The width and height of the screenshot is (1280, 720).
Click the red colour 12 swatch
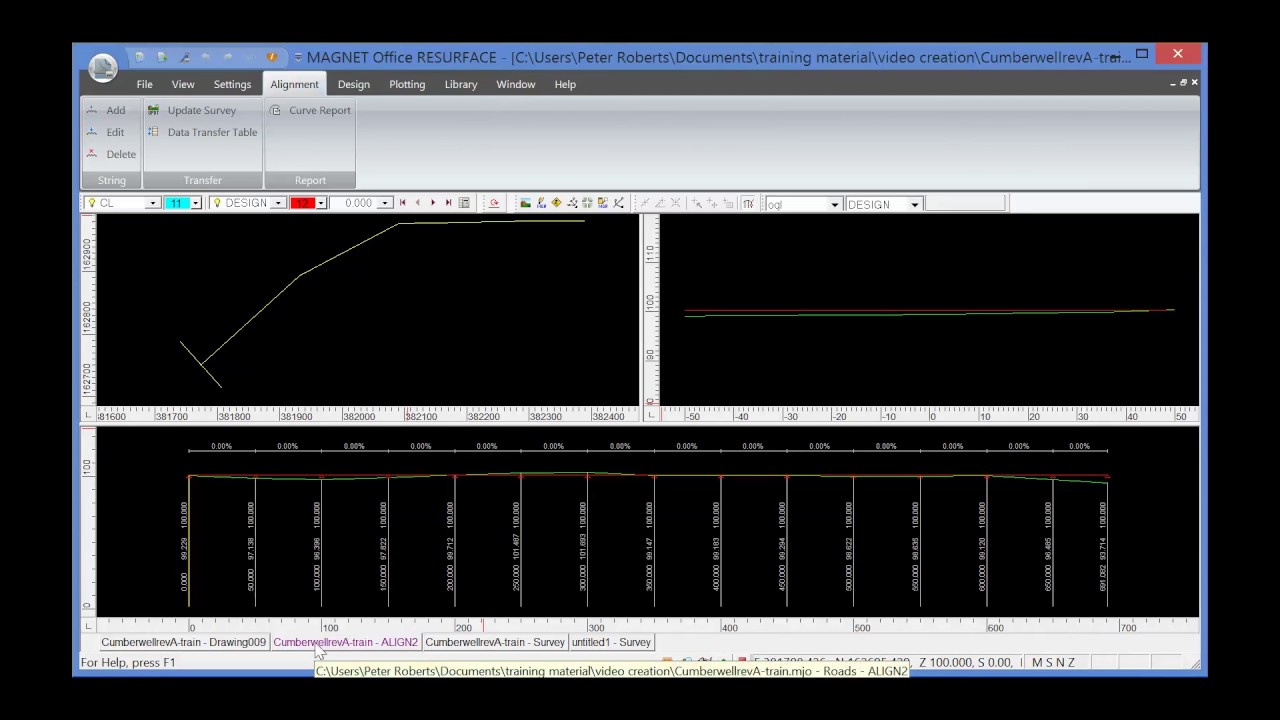tap(303, 203)
